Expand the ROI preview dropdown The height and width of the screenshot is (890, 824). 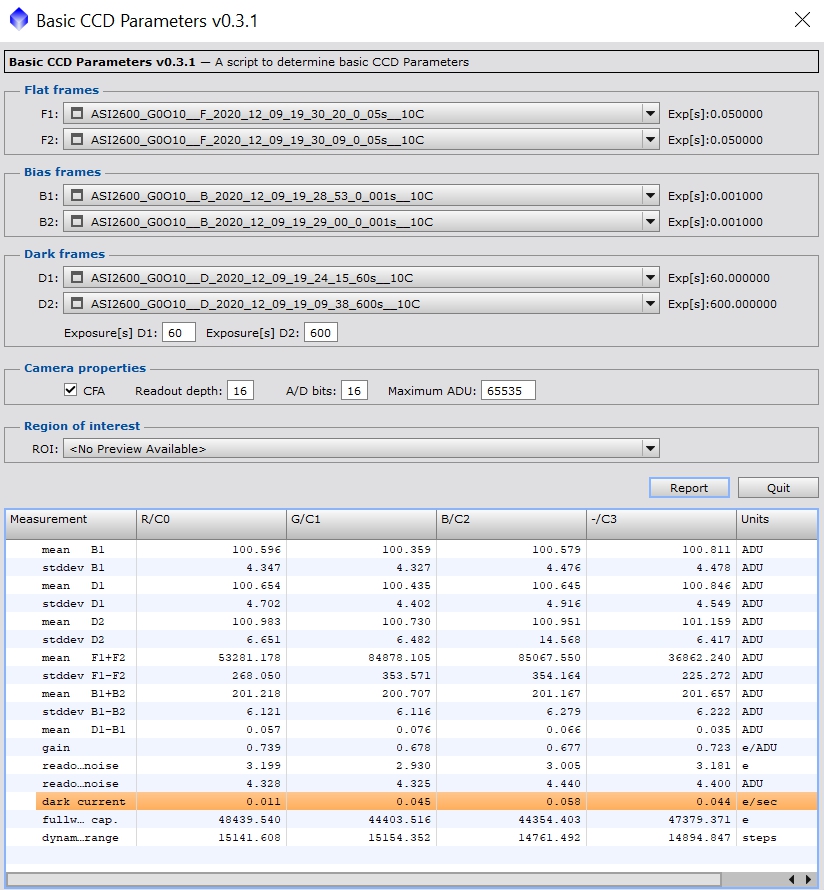point(650,449)
